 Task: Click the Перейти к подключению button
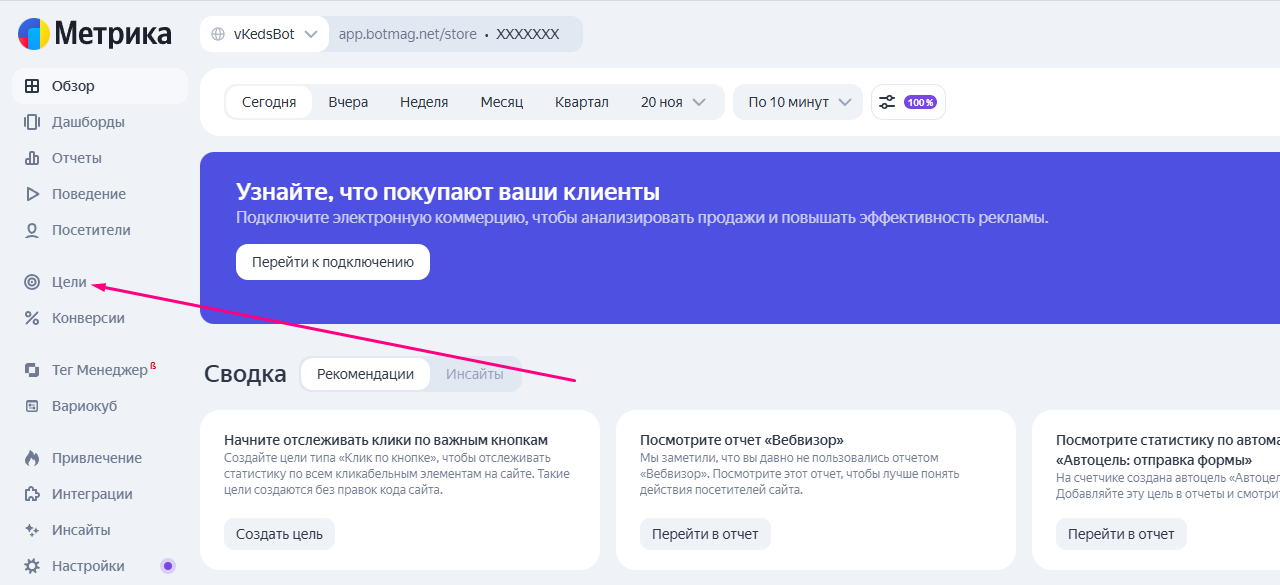[x=332, y=262]
